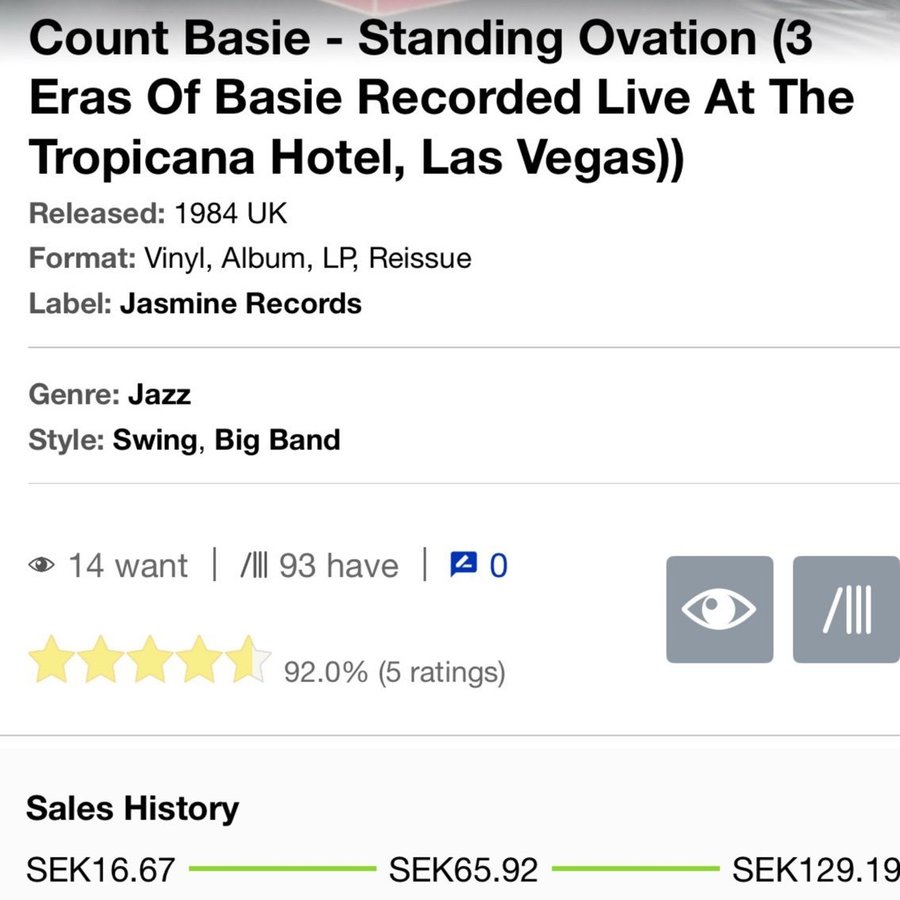
Task: Click the collection icon beside 93 have
Action: [x=254, y=565]
